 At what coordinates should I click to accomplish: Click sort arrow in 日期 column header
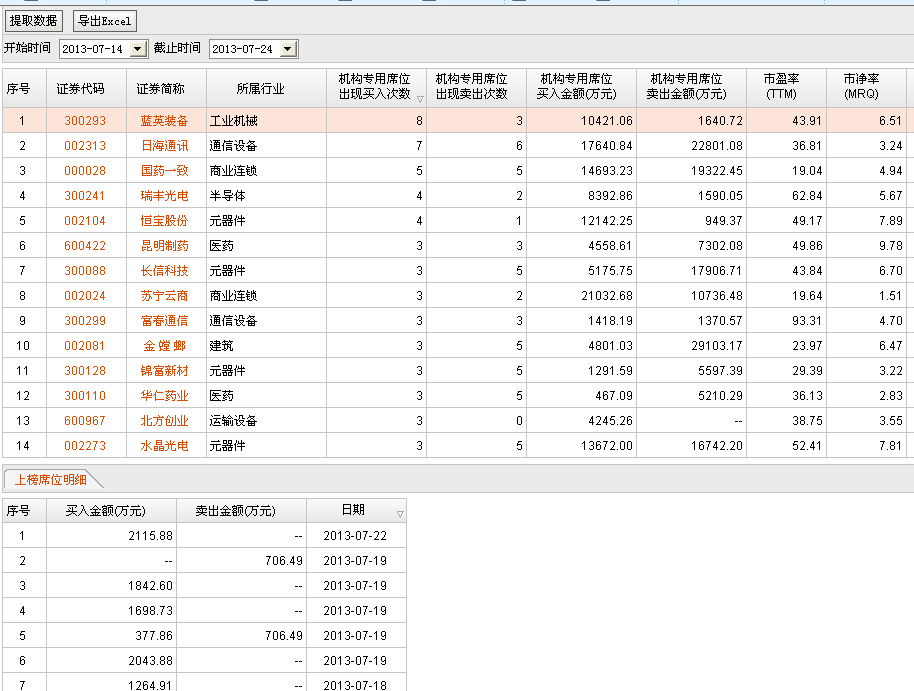pos(400,515)
